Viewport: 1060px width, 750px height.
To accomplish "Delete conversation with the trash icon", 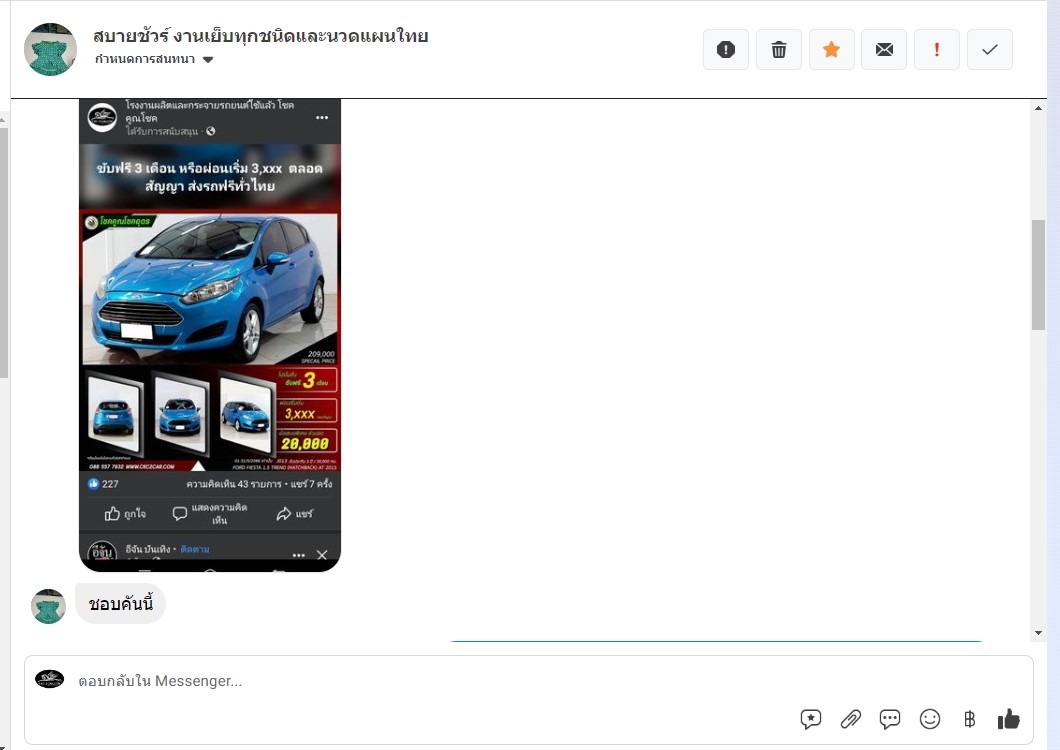I will pyautogui.click(x=779, y=49).
